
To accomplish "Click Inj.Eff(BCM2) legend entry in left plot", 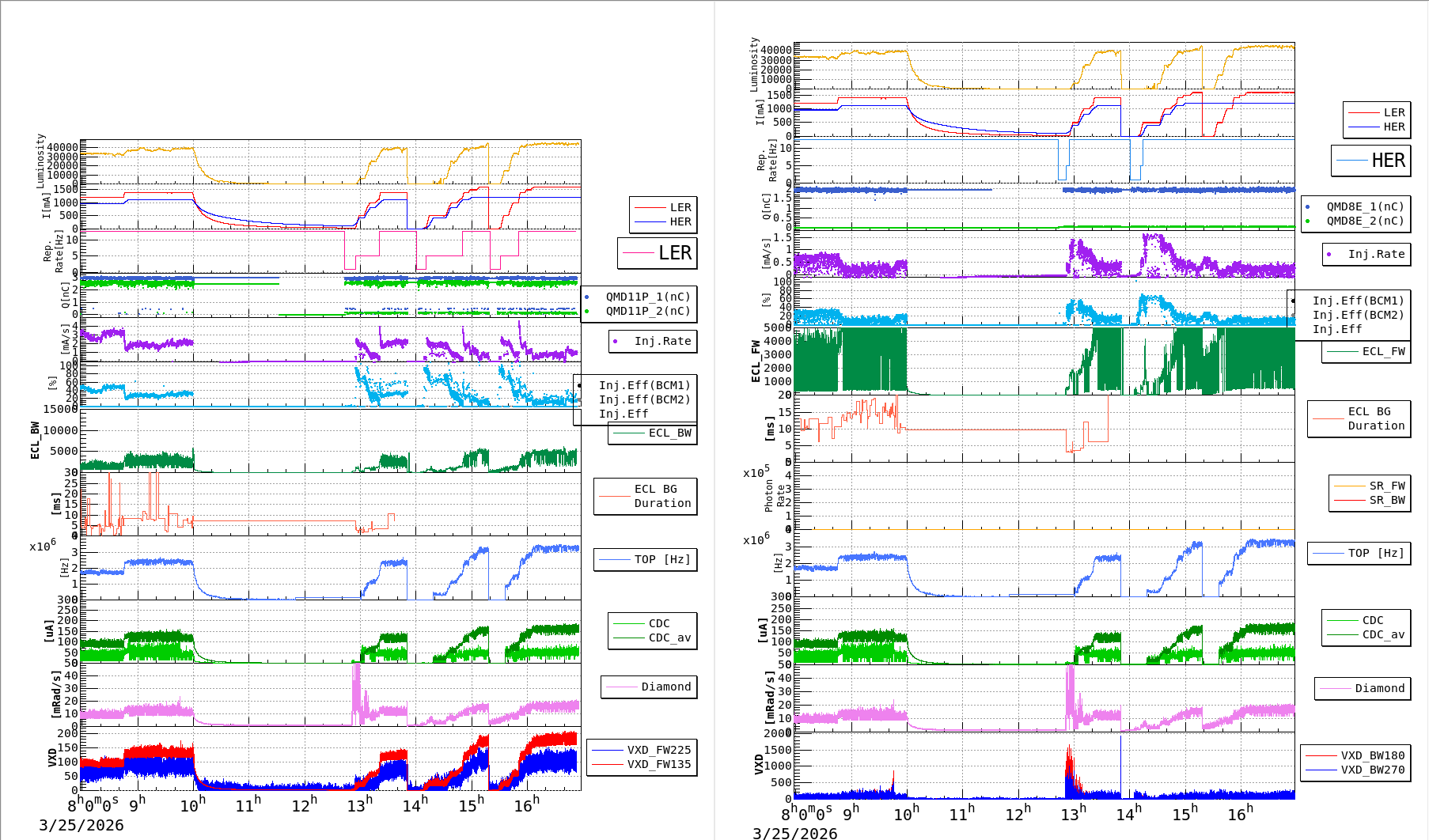I will [644, 399].
